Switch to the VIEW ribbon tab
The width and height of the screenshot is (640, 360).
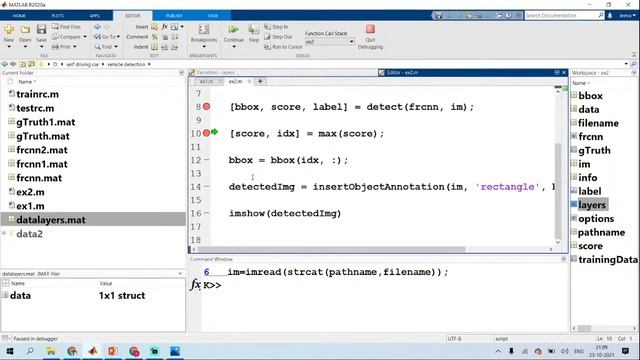(x=213, y=16)
